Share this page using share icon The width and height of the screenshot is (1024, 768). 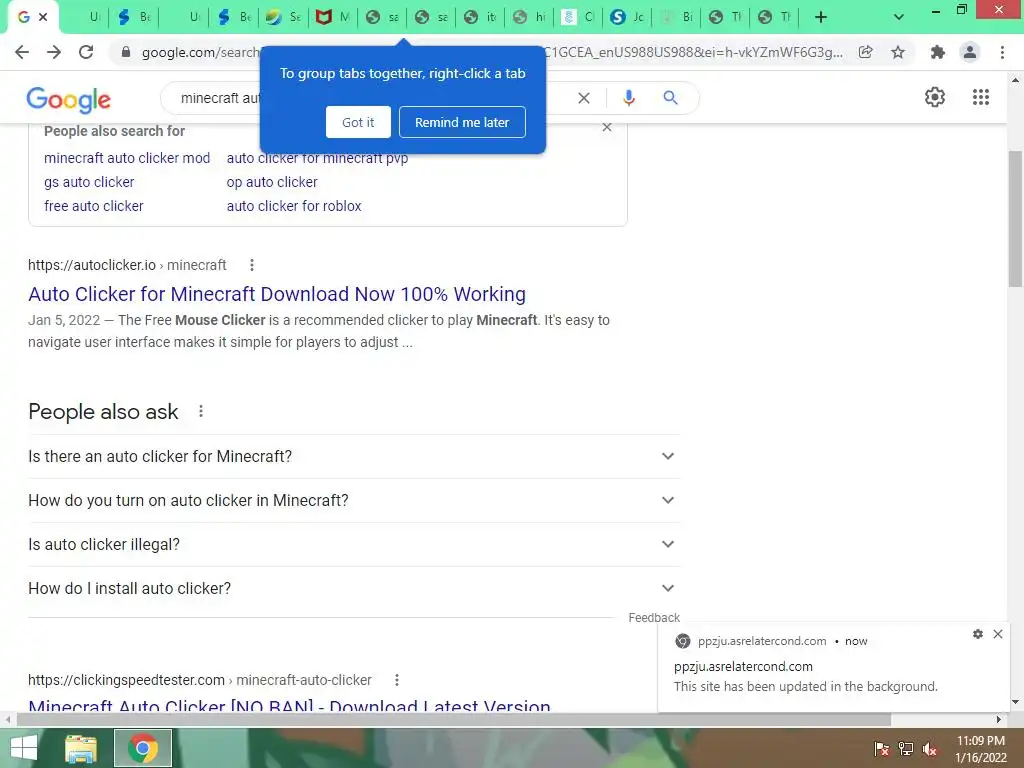(866, 52)
